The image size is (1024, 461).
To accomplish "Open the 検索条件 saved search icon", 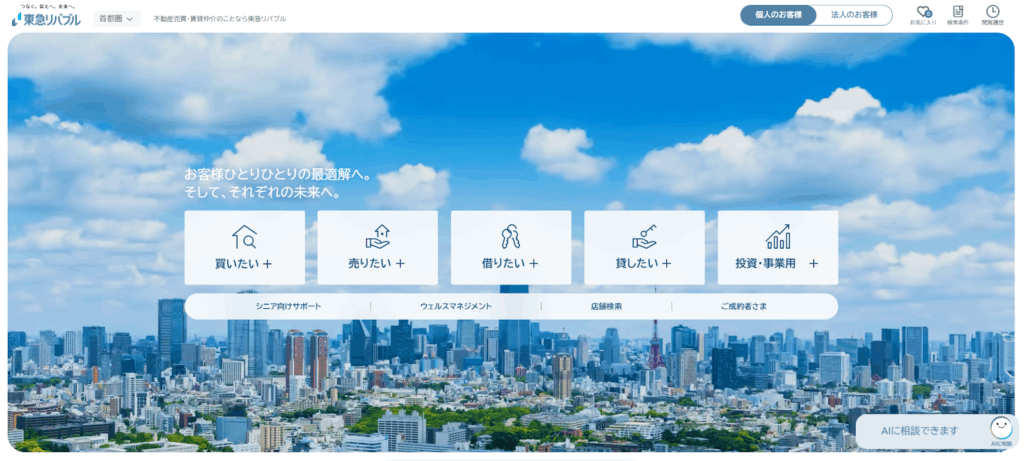I will (958, 12).
